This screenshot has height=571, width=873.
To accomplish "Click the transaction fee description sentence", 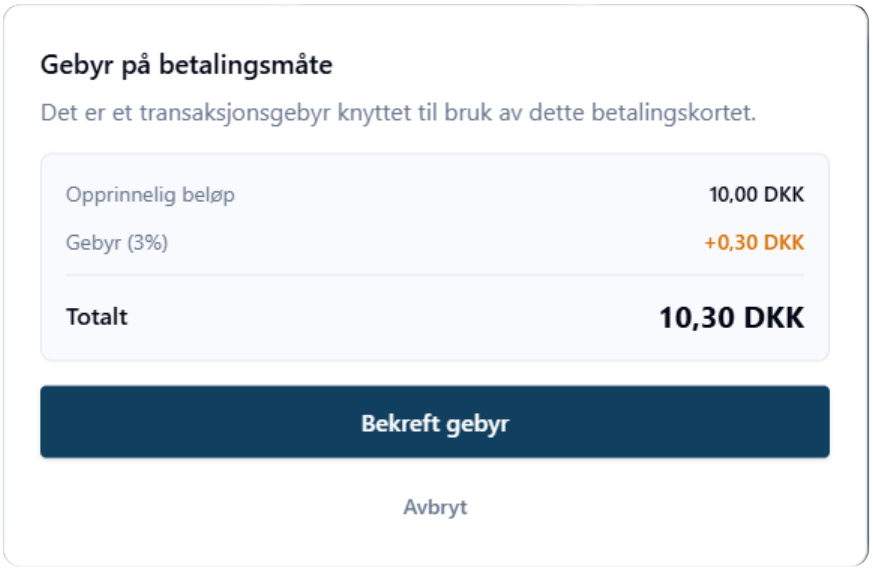I will click(x=398, y=112).
